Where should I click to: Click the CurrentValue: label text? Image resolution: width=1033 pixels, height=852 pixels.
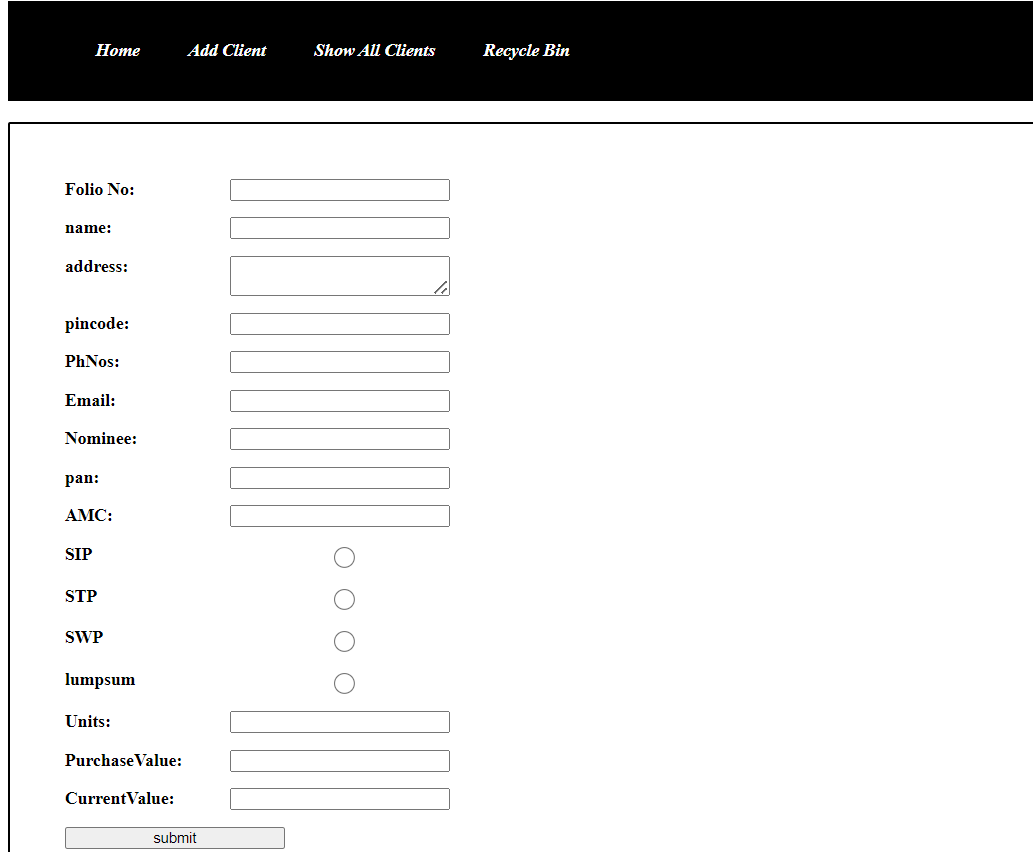119,799
